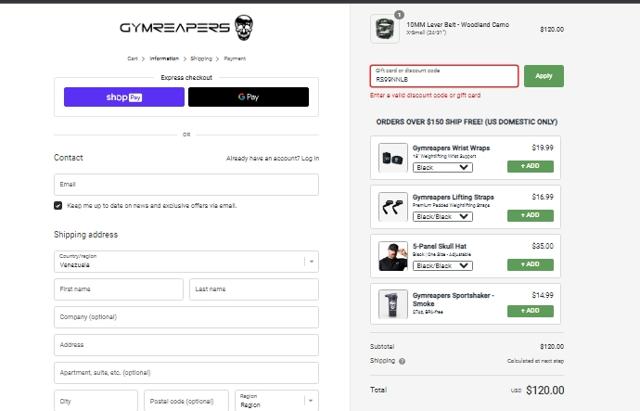Click the orders over $150 ship free notice
The image size is (640, 411).
467,122
